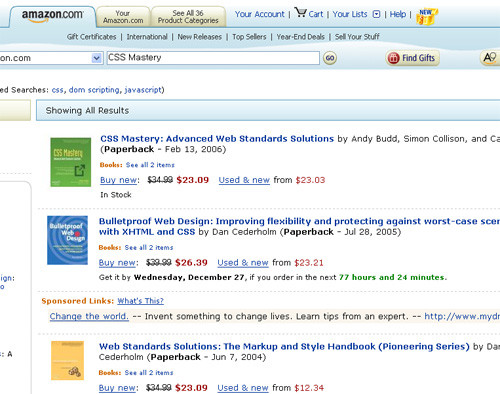The width and height of the screenshot is (500, 394).
Task: Click What's This? sponsored links help
Action: pos(140,301)
